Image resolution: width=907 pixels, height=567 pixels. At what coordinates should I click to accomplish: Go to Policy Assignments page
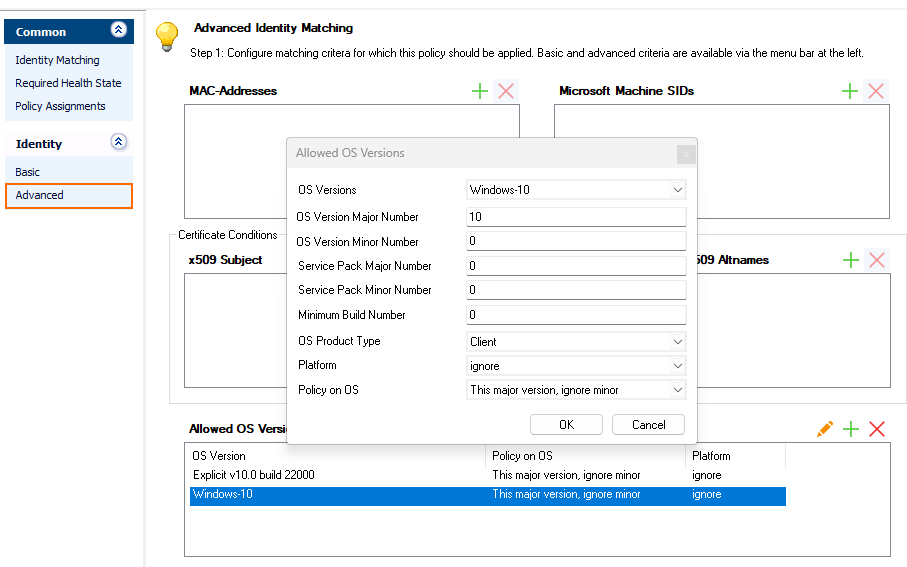click(x=60, y=106)
